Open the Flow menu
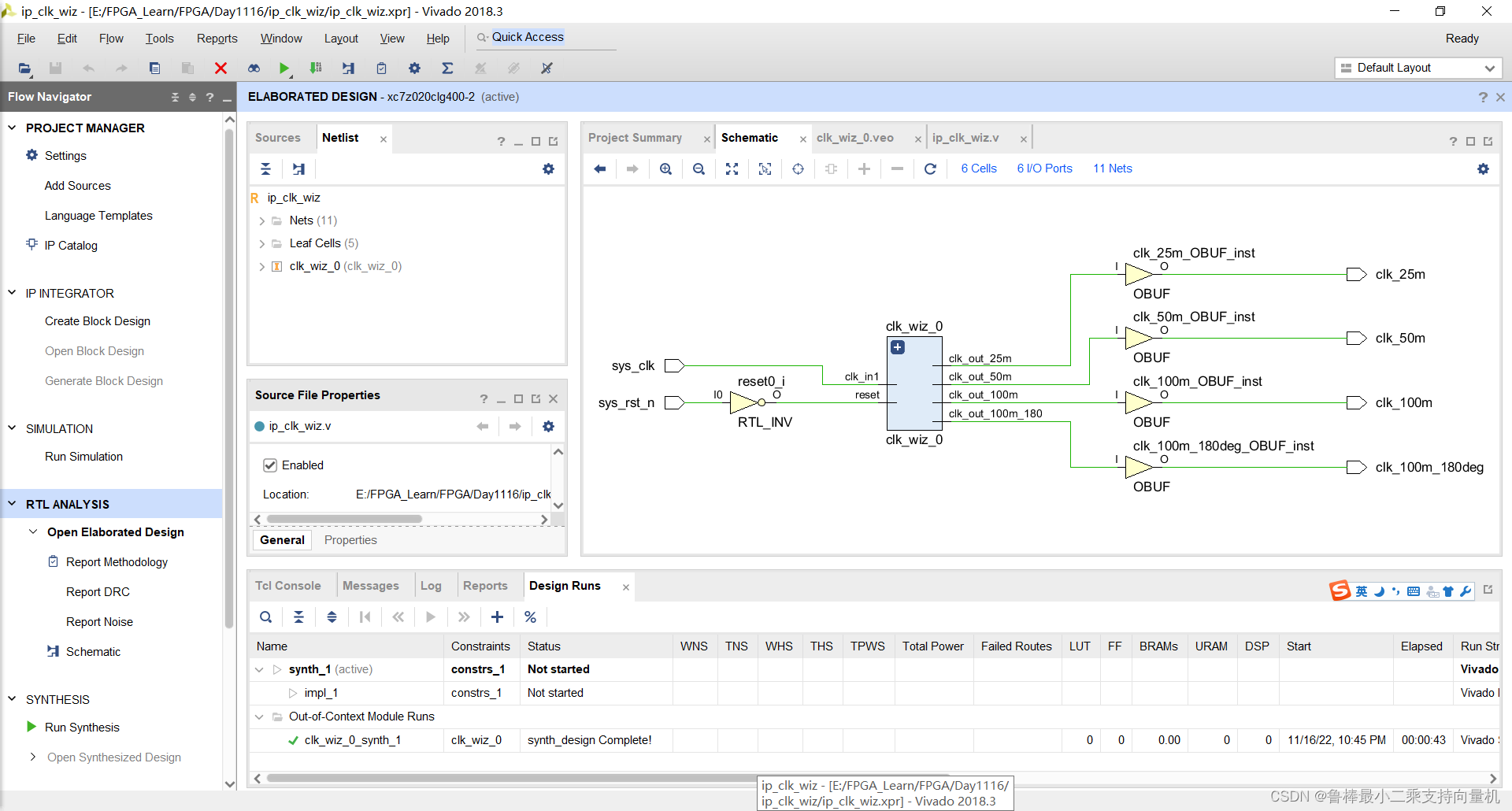Viewport: 1512px width, 811px height. coord(111,39)
